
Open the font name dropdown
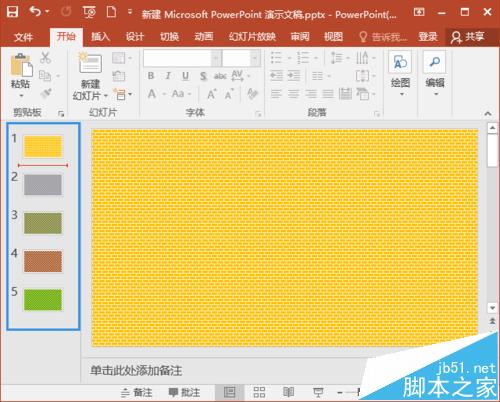(217, 58)
